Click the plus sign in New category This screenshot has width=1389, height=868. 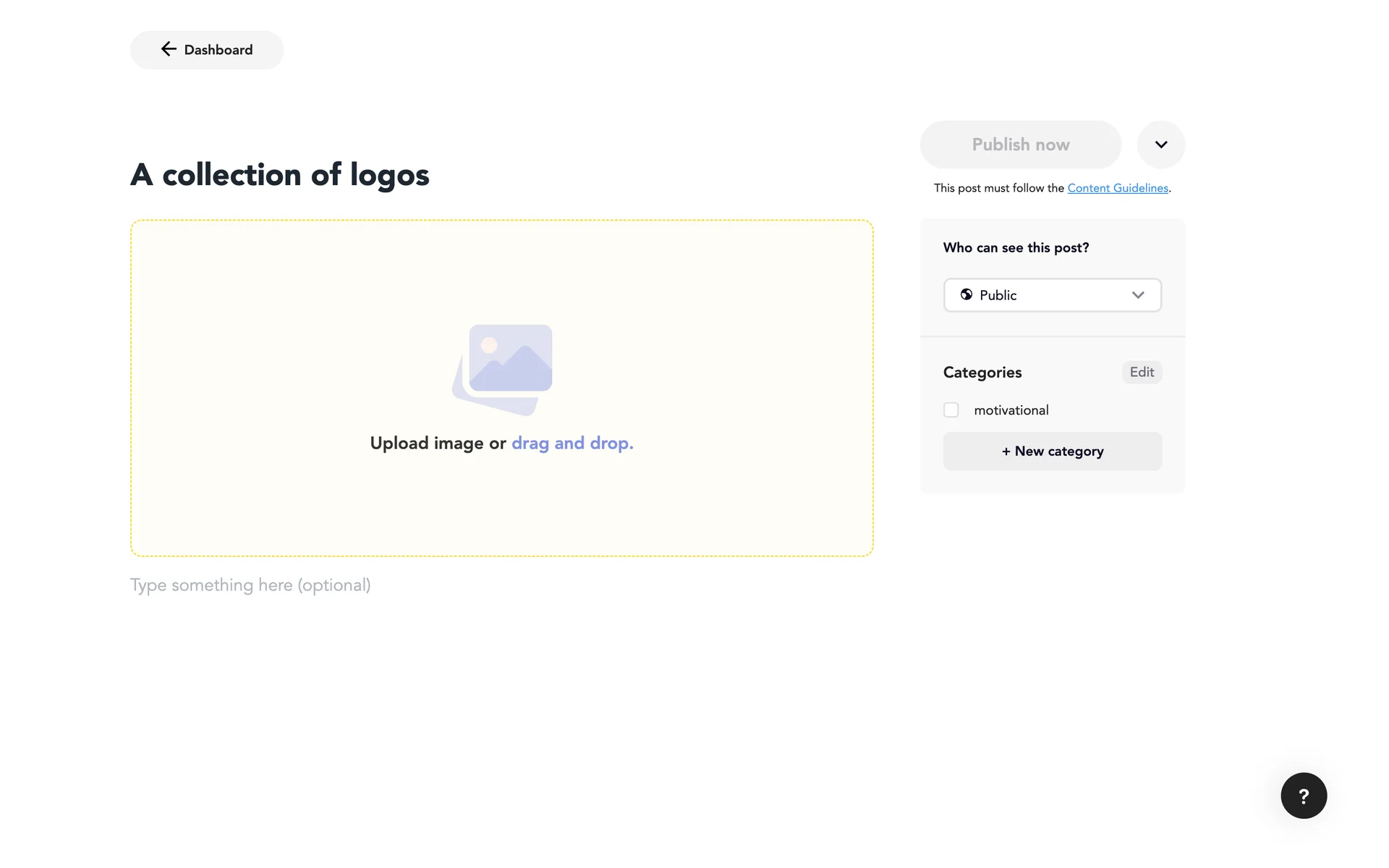1006,451
